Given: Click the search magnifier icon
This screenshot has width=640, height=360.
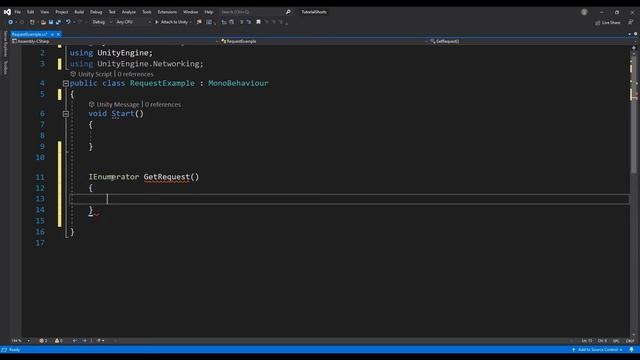Looking at the screenshot, I should point(288,12).
